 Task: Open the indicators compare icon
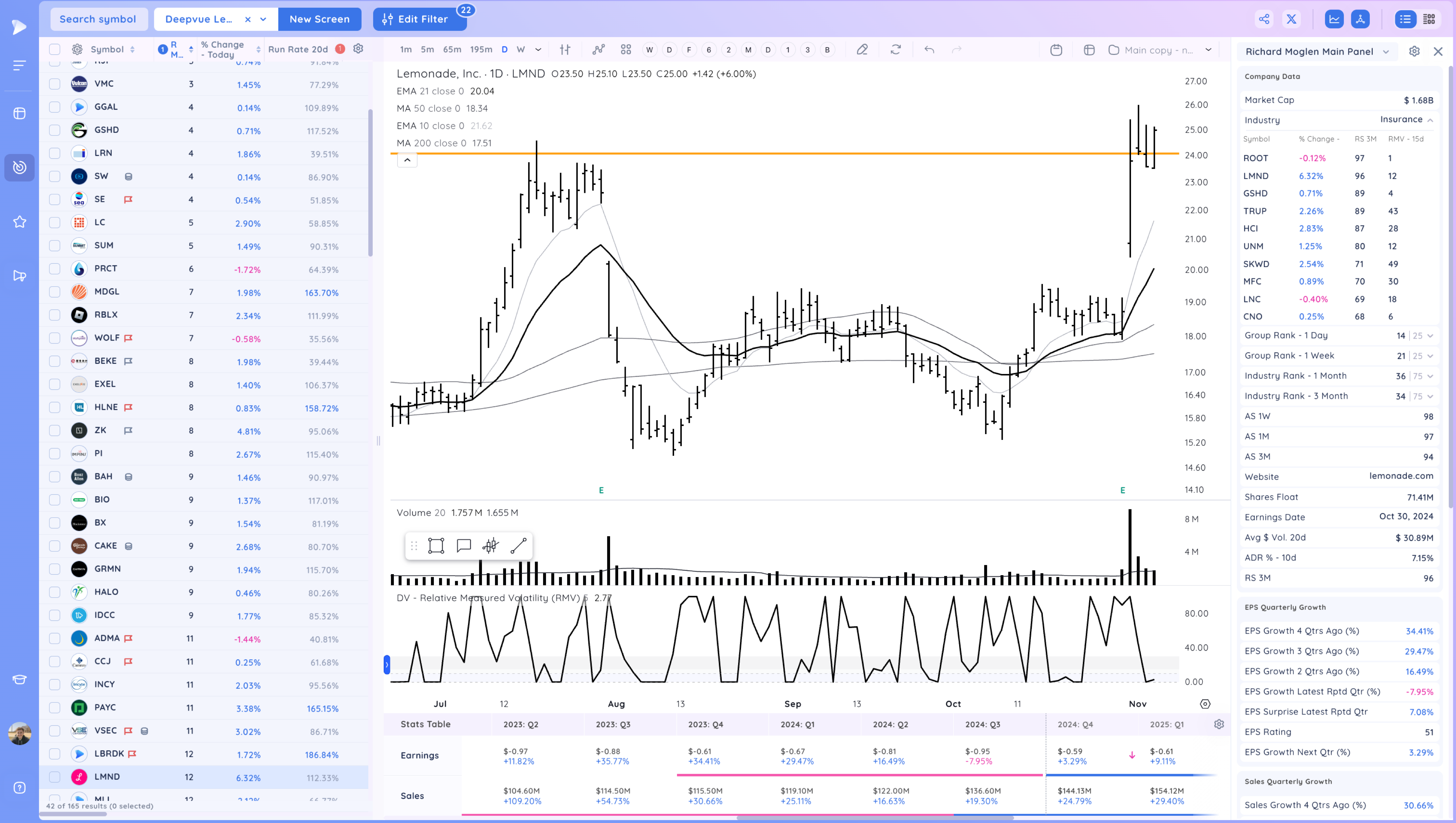click(598, 50)
